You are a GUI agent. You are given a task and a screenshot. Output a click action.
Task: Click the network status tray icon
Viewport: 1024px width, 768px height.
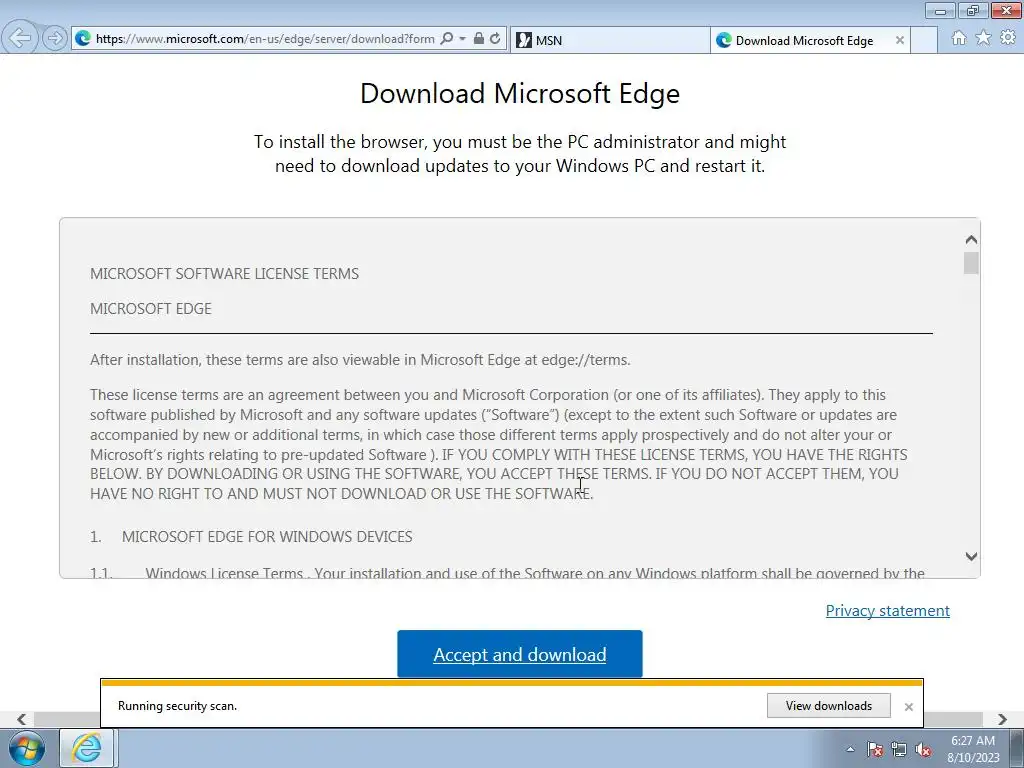point(899,749)
